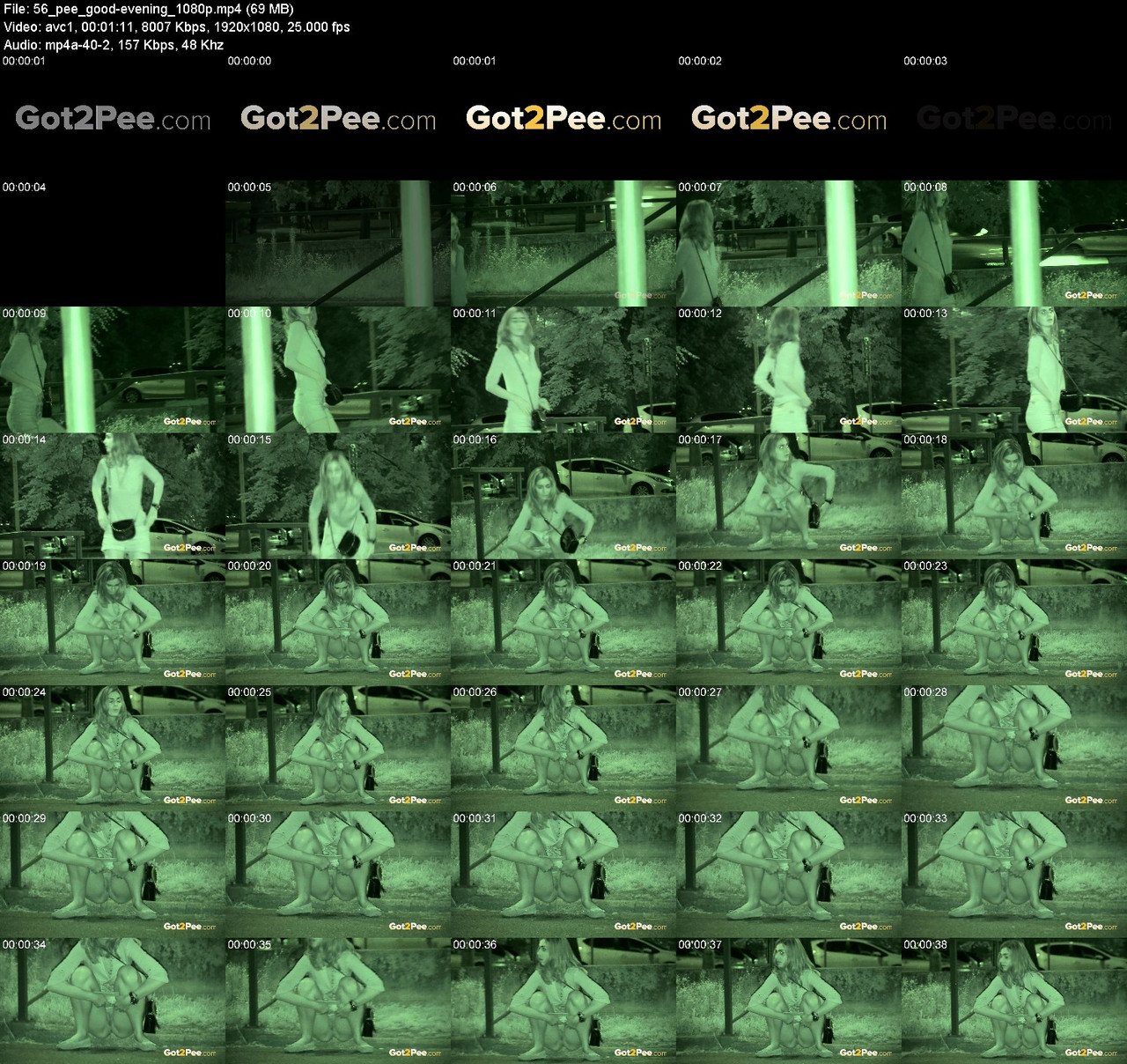Select the 00:00:34 timestamp marker
This screenshot has width=1127, height=1064.
(x=23, y=943)
